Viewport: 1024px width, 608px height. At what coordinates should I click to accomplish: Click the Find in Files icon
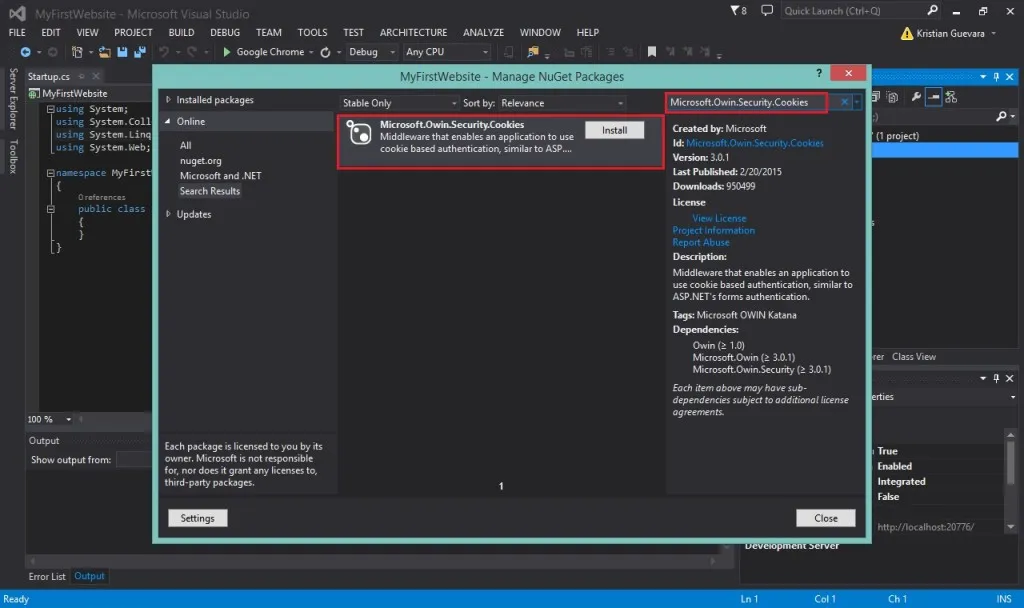(x=533, y=52)
